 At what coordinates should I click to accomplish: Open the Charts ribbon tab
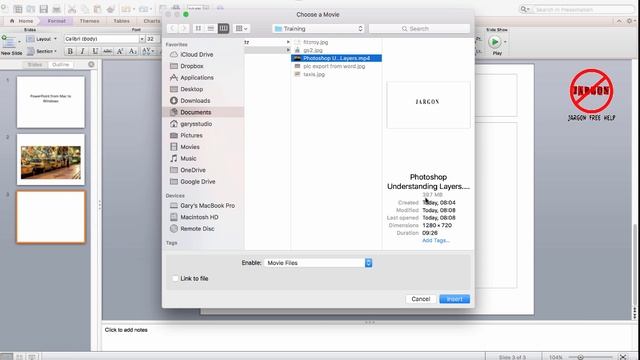[151, 21]
